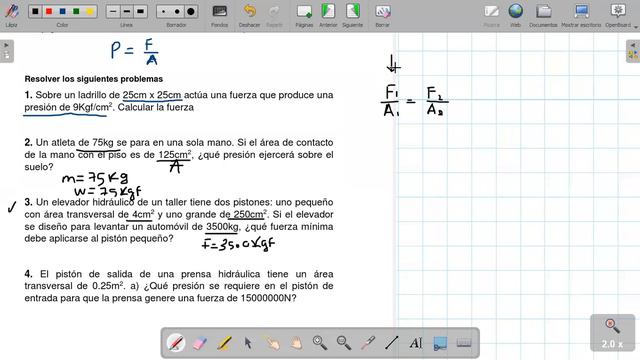Viewport: 640px width, 360px height.
Task: Select the straight line drawing tool
Action: (391, 343)
